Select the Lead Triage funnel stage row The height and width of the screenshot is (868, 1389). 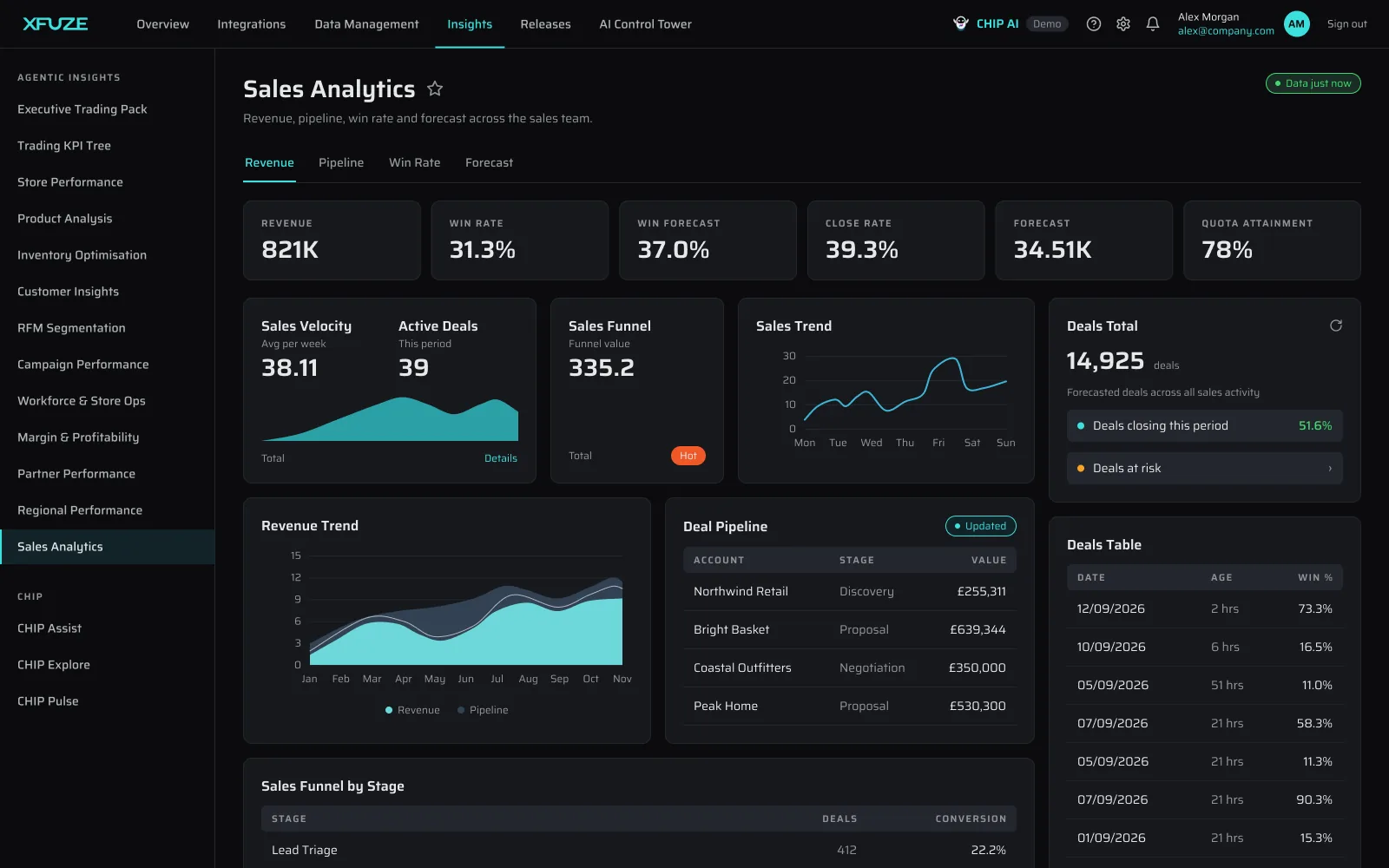[639, 850]
